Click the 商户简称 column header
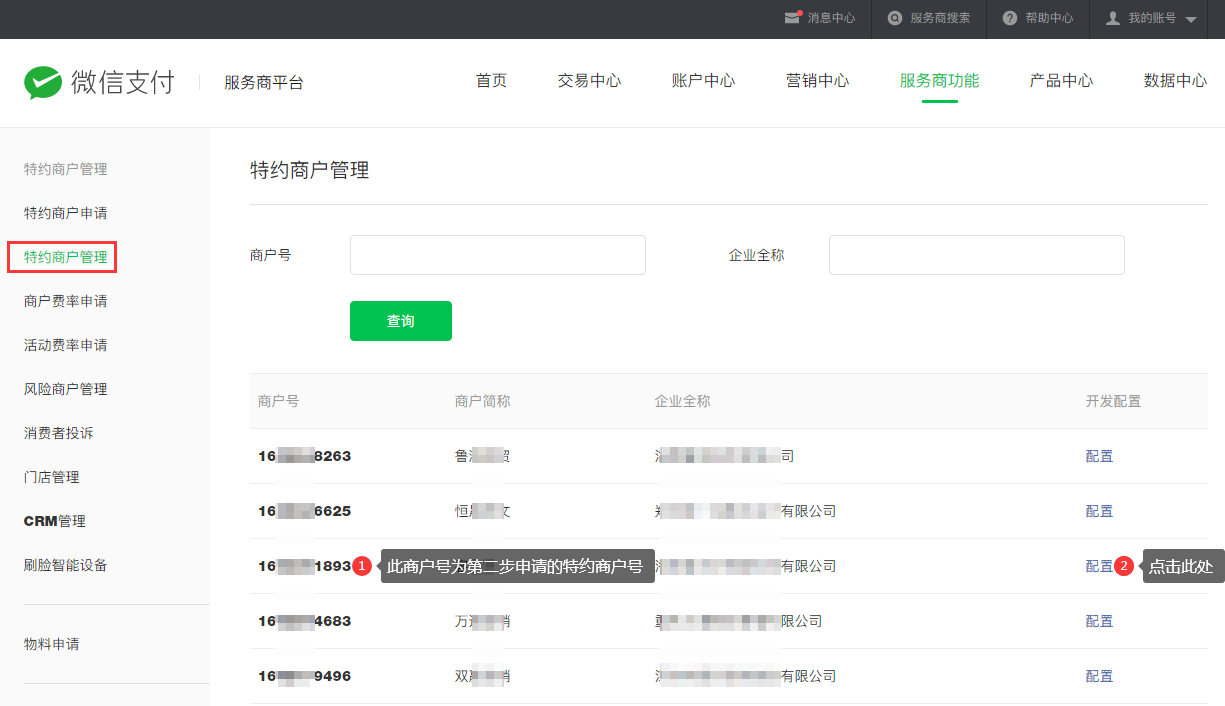Viewport: 1225px width, 706px height. click(x=482, y=401)
